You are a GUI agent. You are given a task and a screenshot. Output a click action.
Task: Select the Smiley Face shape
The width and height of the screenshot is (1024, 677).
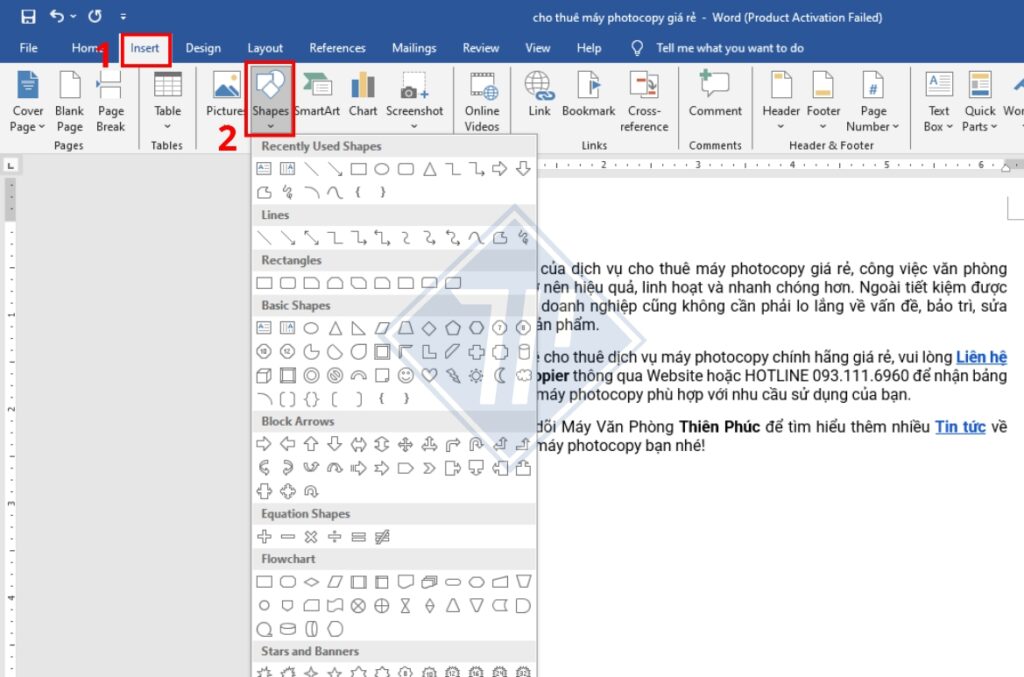[406, 375]
